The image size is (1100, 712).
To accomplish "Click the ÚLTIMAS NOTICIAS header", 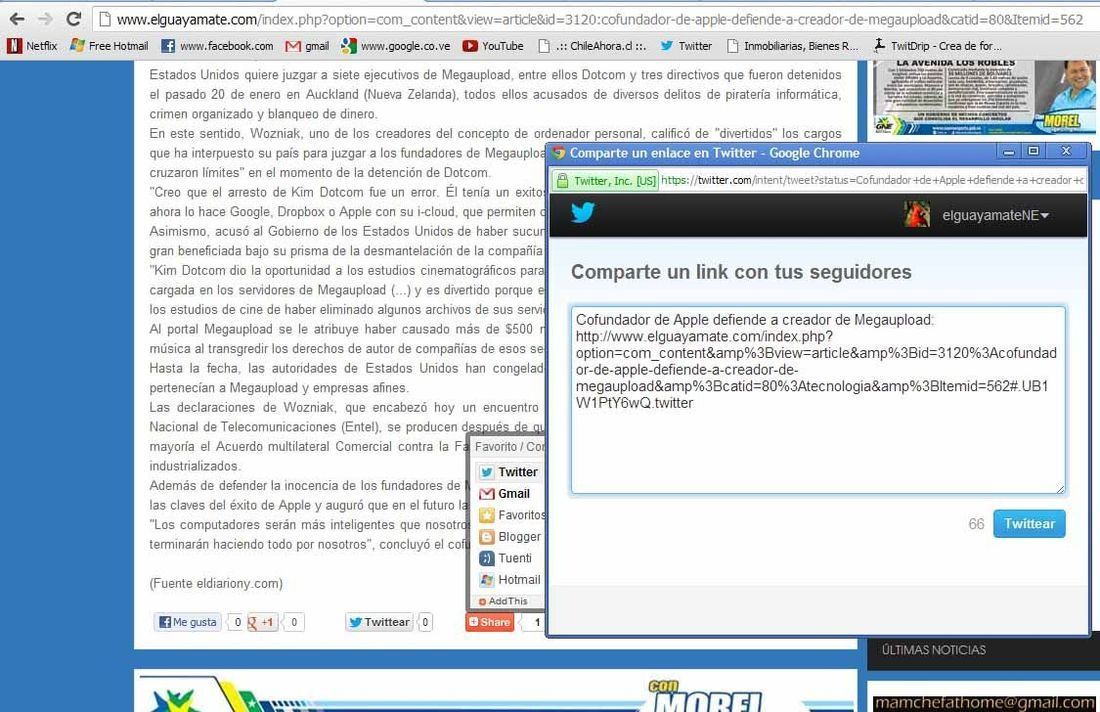I will click(934, 650).
